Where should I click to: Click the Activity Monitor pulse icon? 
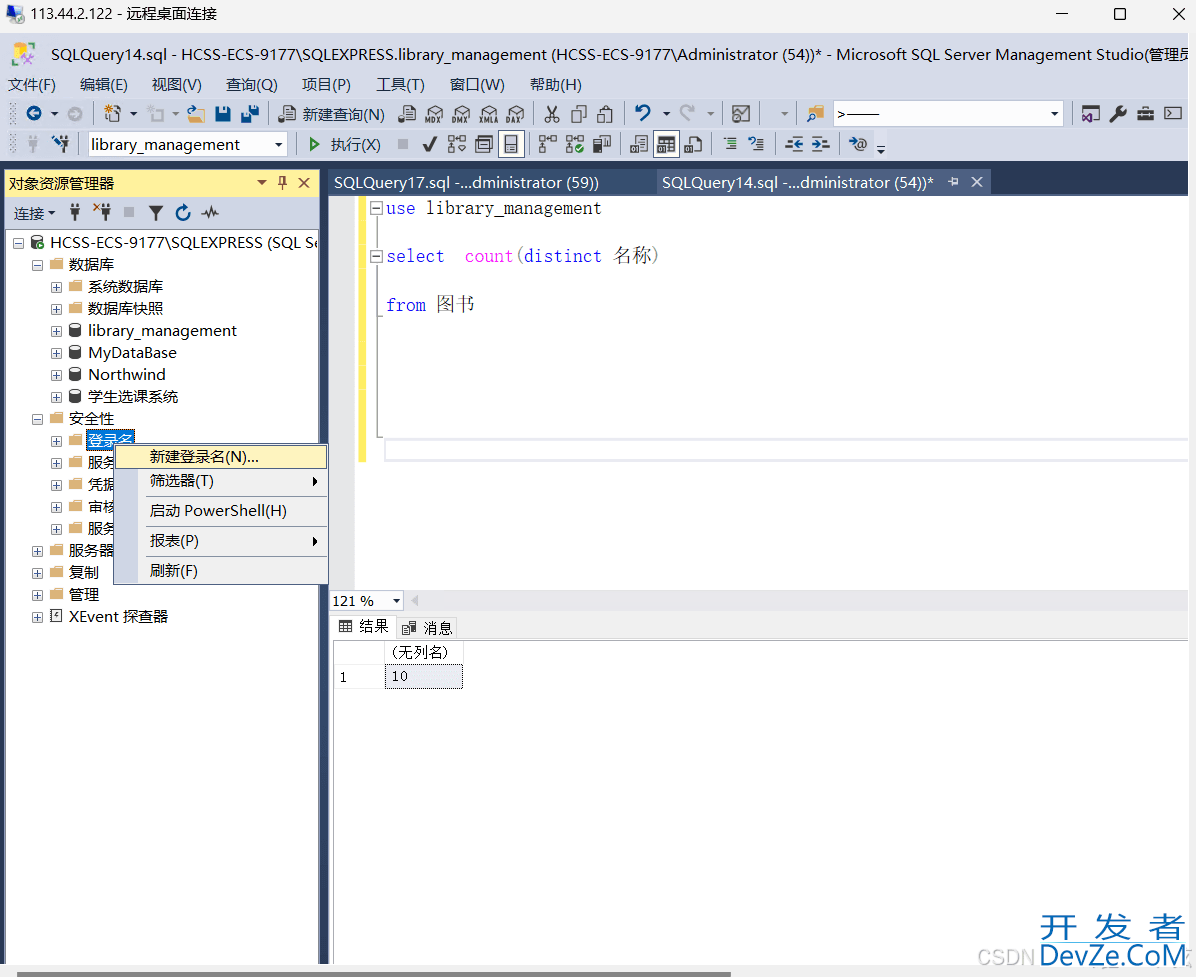coord(209,213)
